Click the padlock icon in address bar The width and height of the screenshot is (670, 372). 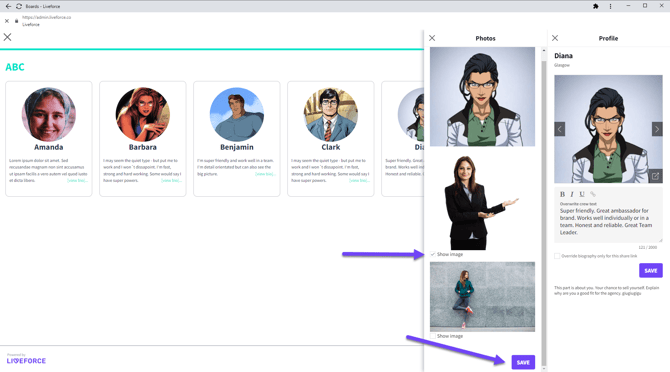pos(16,21)
